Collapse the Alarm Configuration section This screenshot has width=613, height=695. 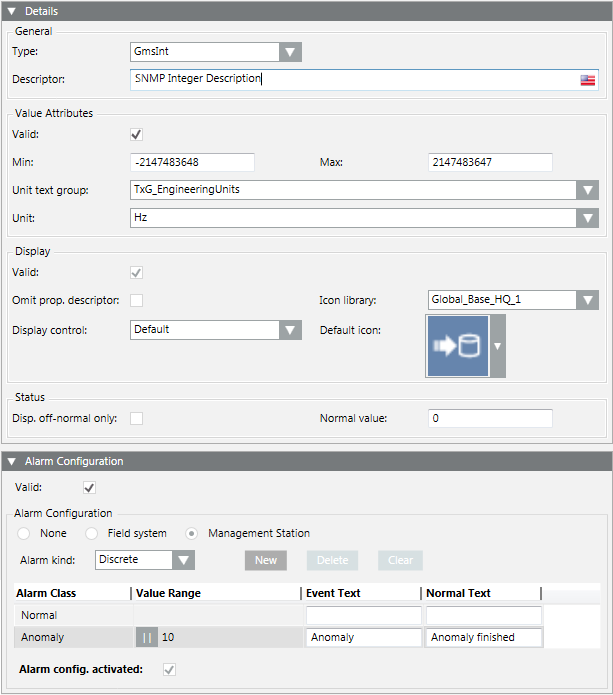point(12,461)
